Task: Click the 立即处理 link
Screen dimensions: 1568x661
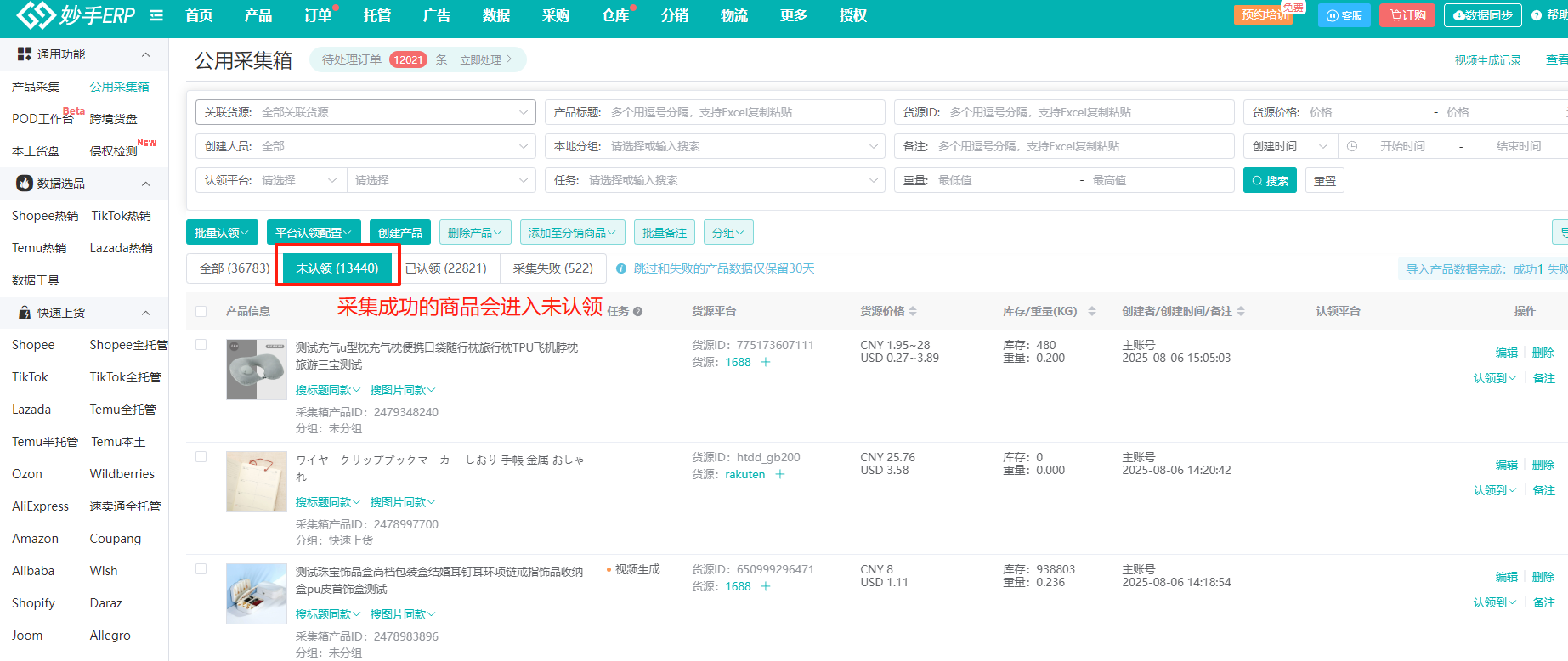Action: click(x=484, y=59)
